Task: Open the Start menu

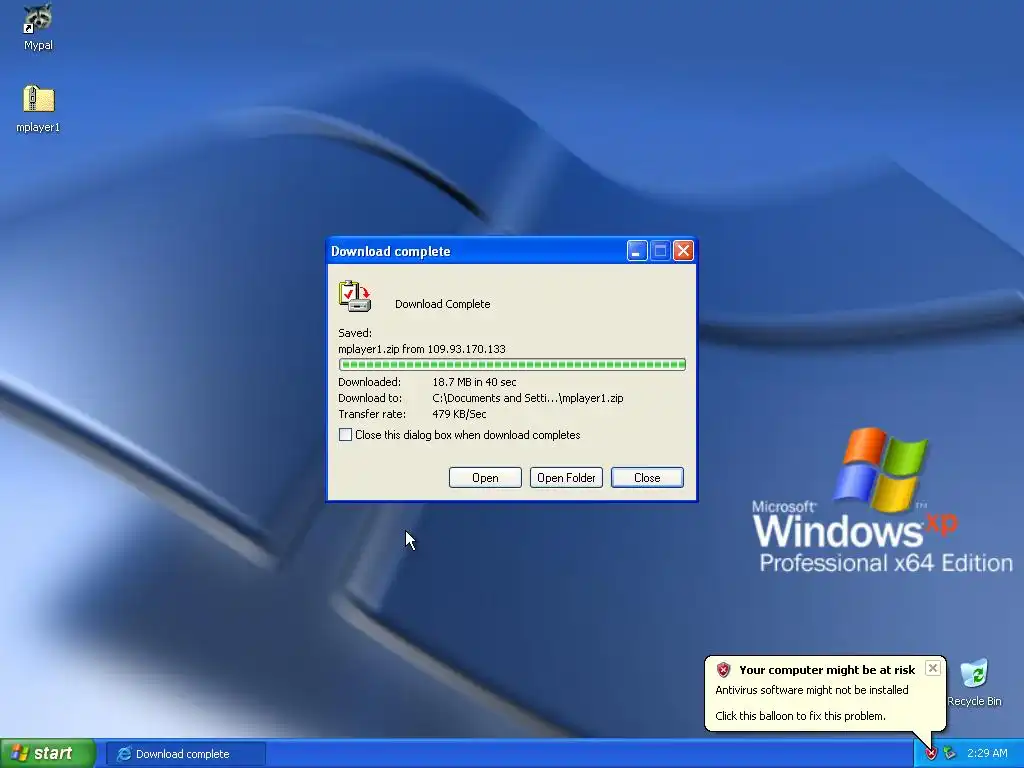Action: tap(48, 754)
